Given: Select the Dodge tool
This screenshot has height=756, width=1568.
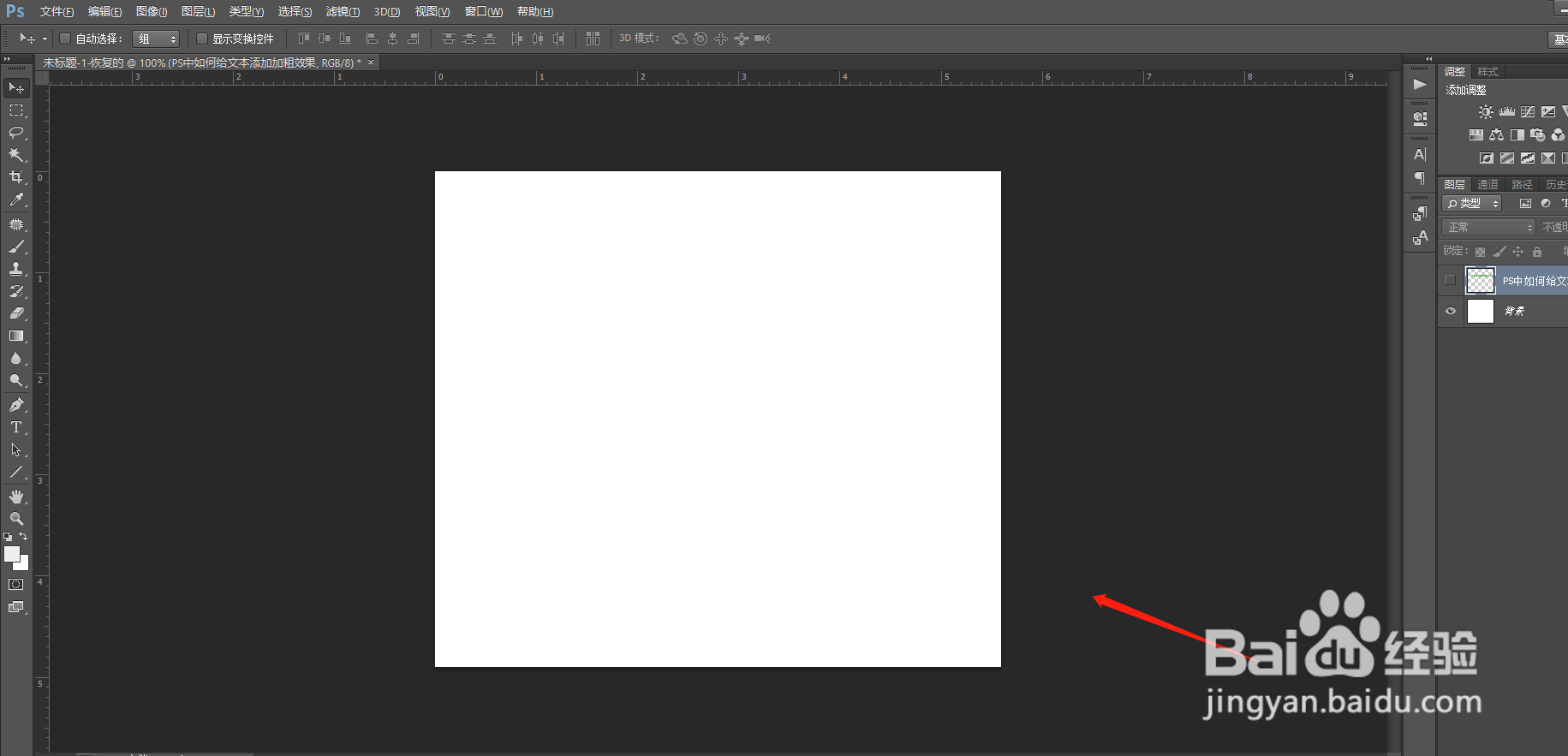Looking at the screenshot, I should tap(16, 380).
